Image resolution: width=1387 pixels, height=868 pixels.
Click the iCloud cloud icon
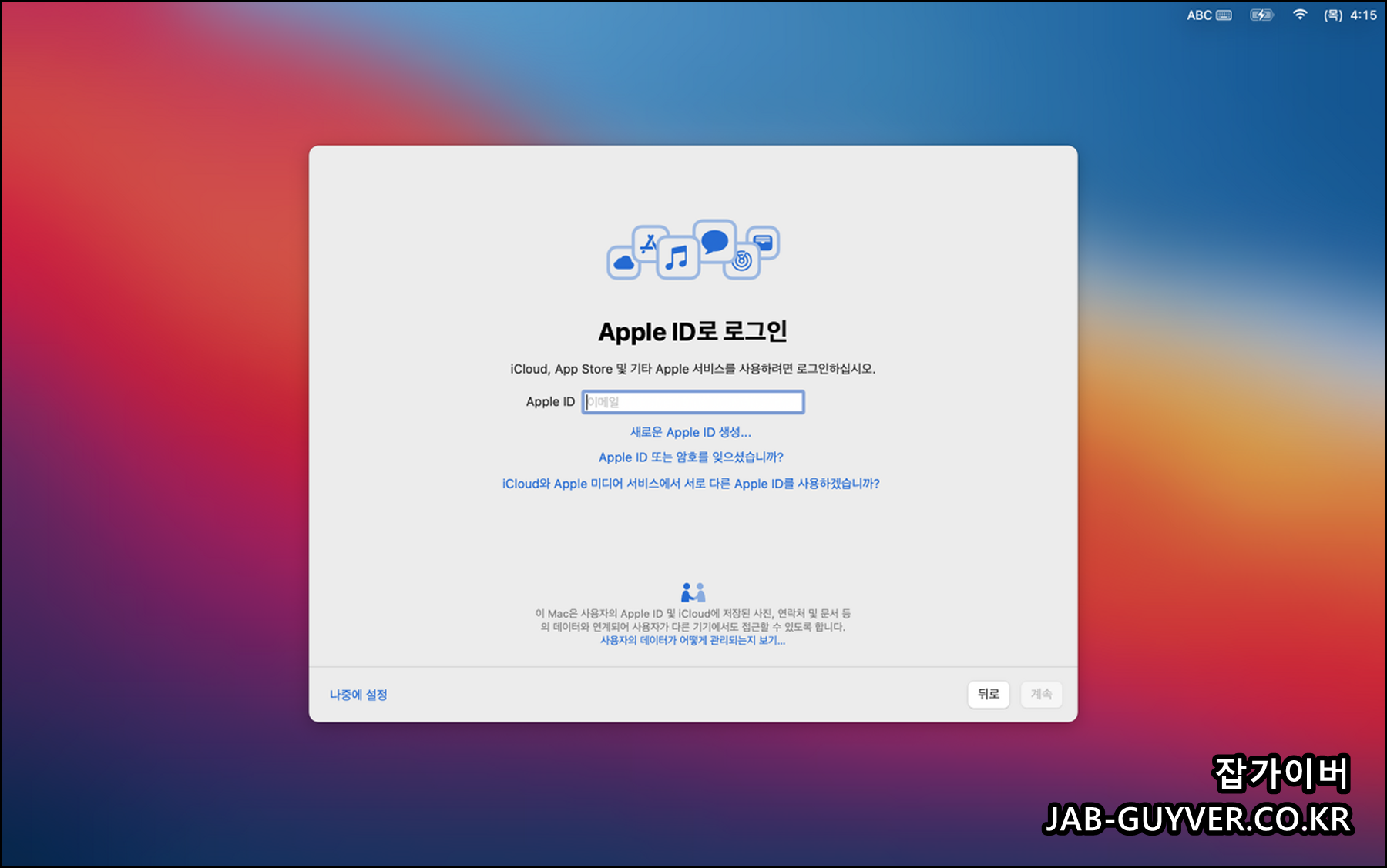[623, 263]
